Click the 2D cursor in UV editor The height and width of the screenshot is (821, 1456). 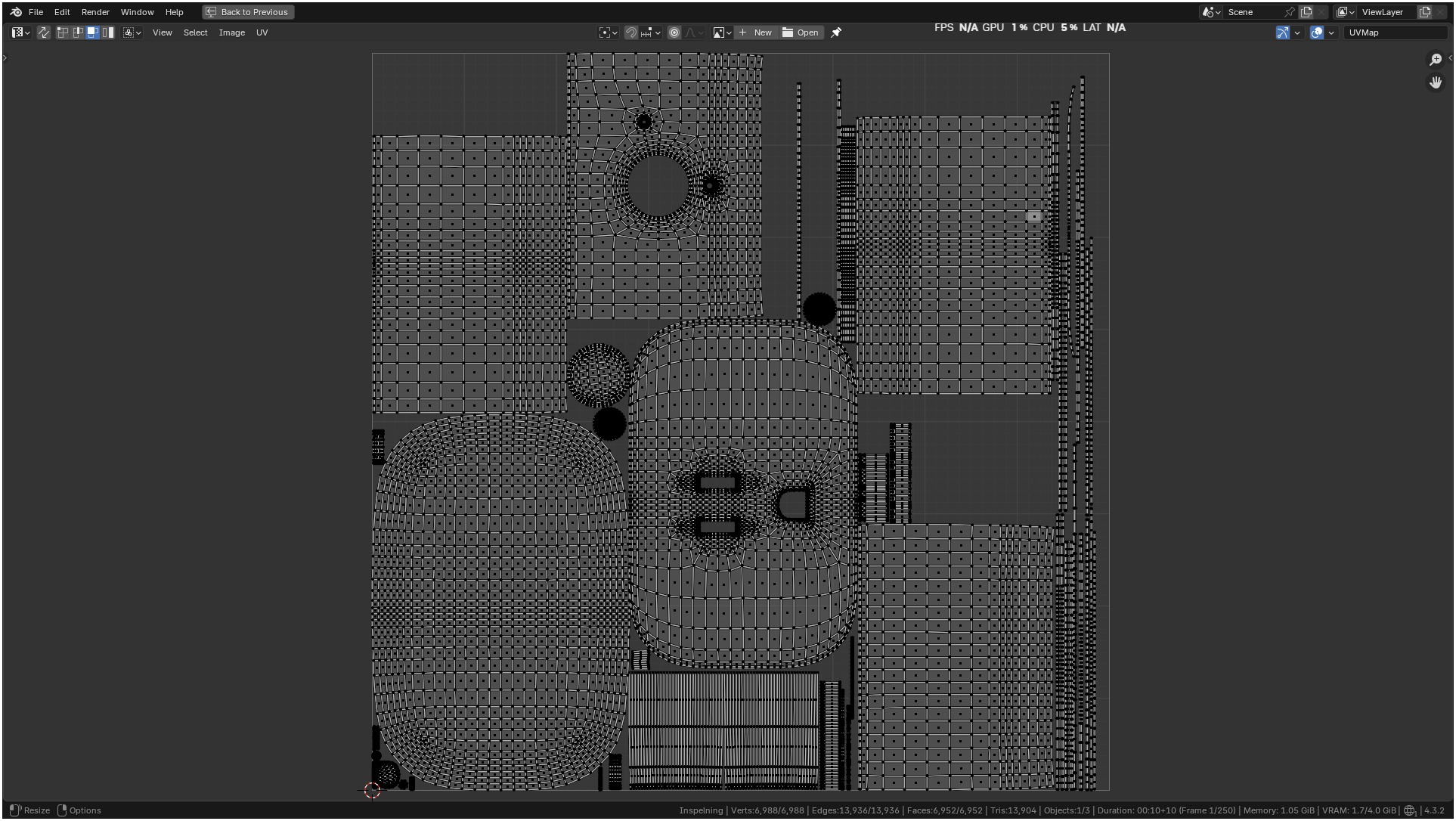click(372, 790)
